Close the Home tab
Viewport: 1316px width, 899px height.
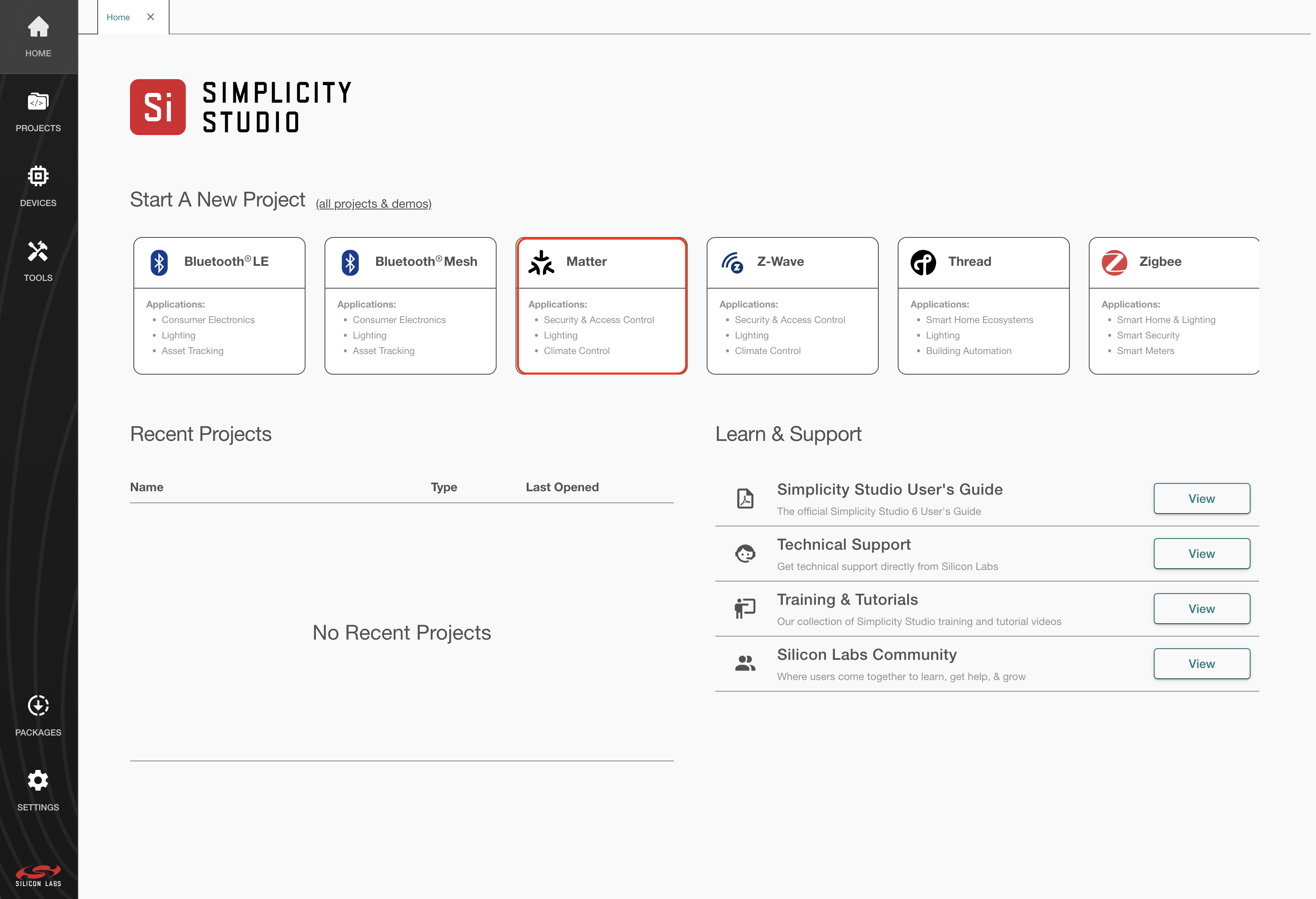coord(150,17)
